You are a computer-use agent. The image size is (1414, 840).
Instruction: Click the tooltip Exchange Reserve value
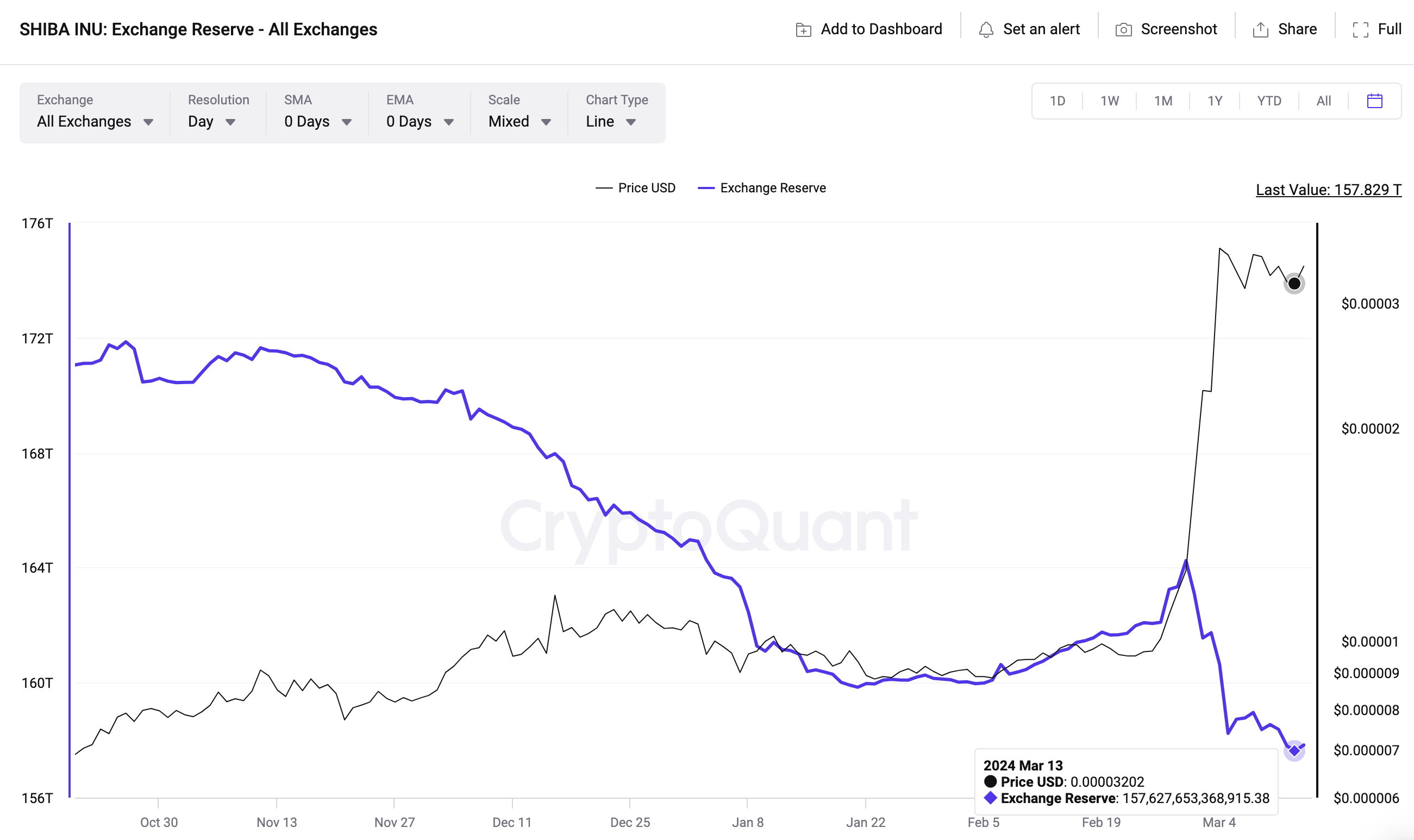(x=1196, y=798)
